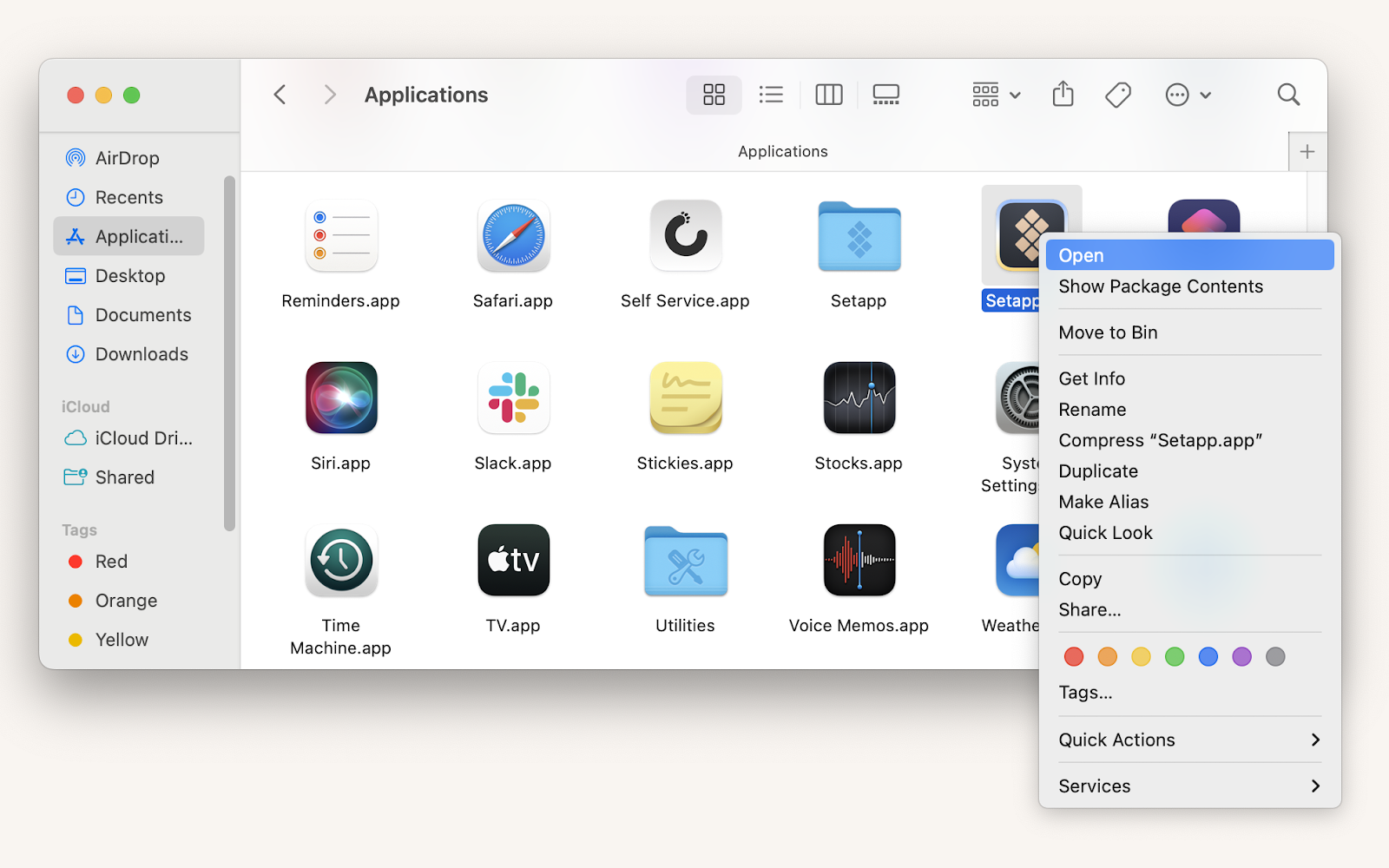Viewport: 1389px width, 868px height.
Task: Click the Search magnifier icon
Action: 1288,95
